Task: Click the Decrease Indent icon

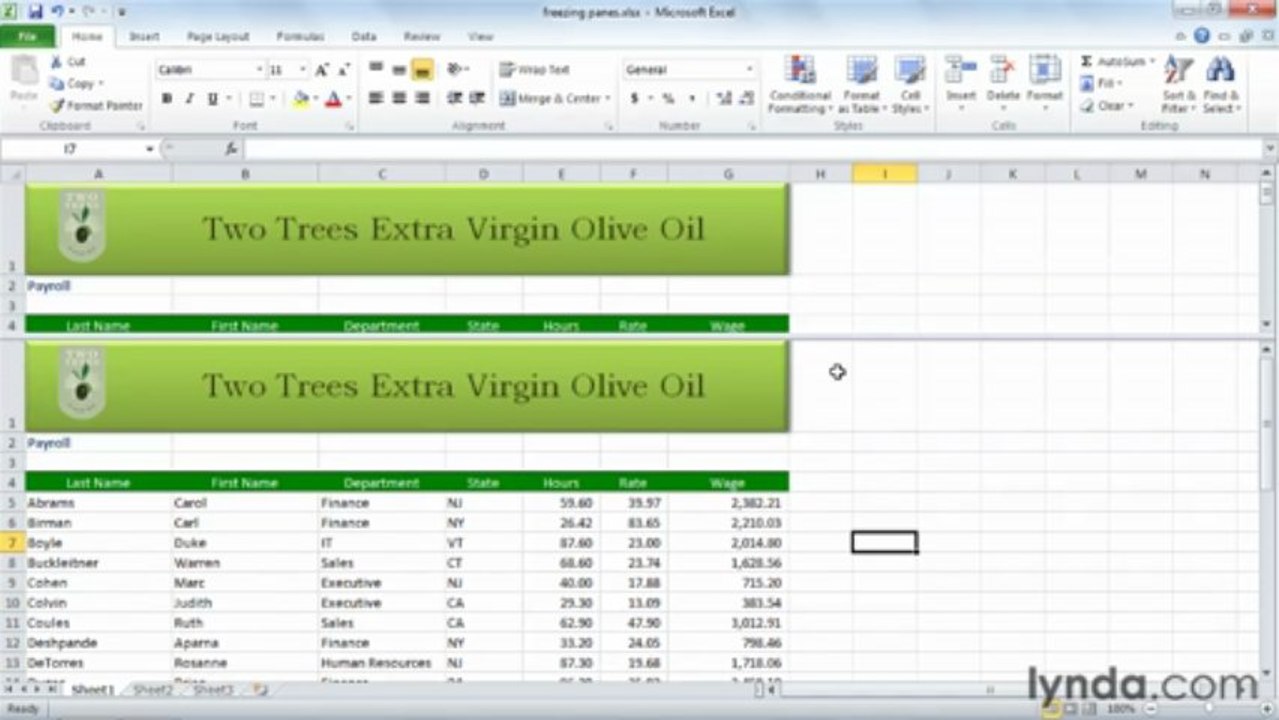Action: point(454,98)
